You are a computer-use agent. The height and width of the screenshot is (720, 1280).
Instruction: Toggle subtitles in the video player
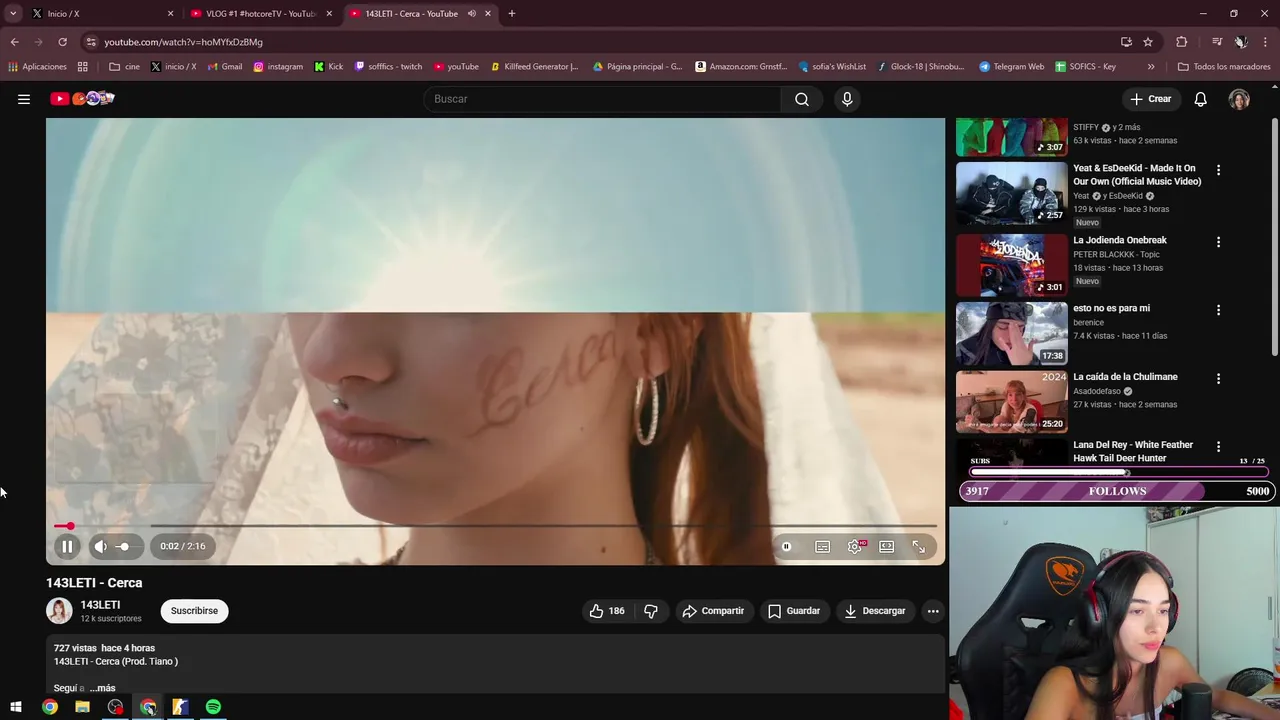pos(822,547)
